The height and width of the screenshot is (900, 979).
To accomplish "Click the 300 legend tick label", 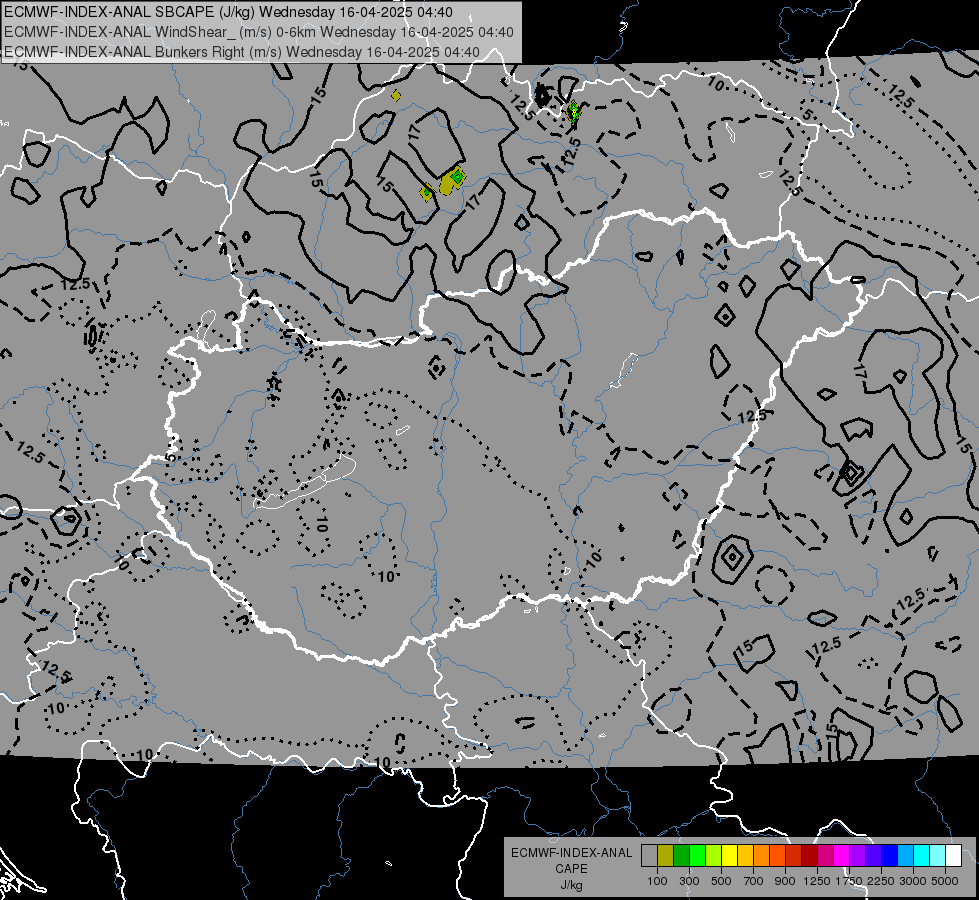I will [x=689, y=881].
